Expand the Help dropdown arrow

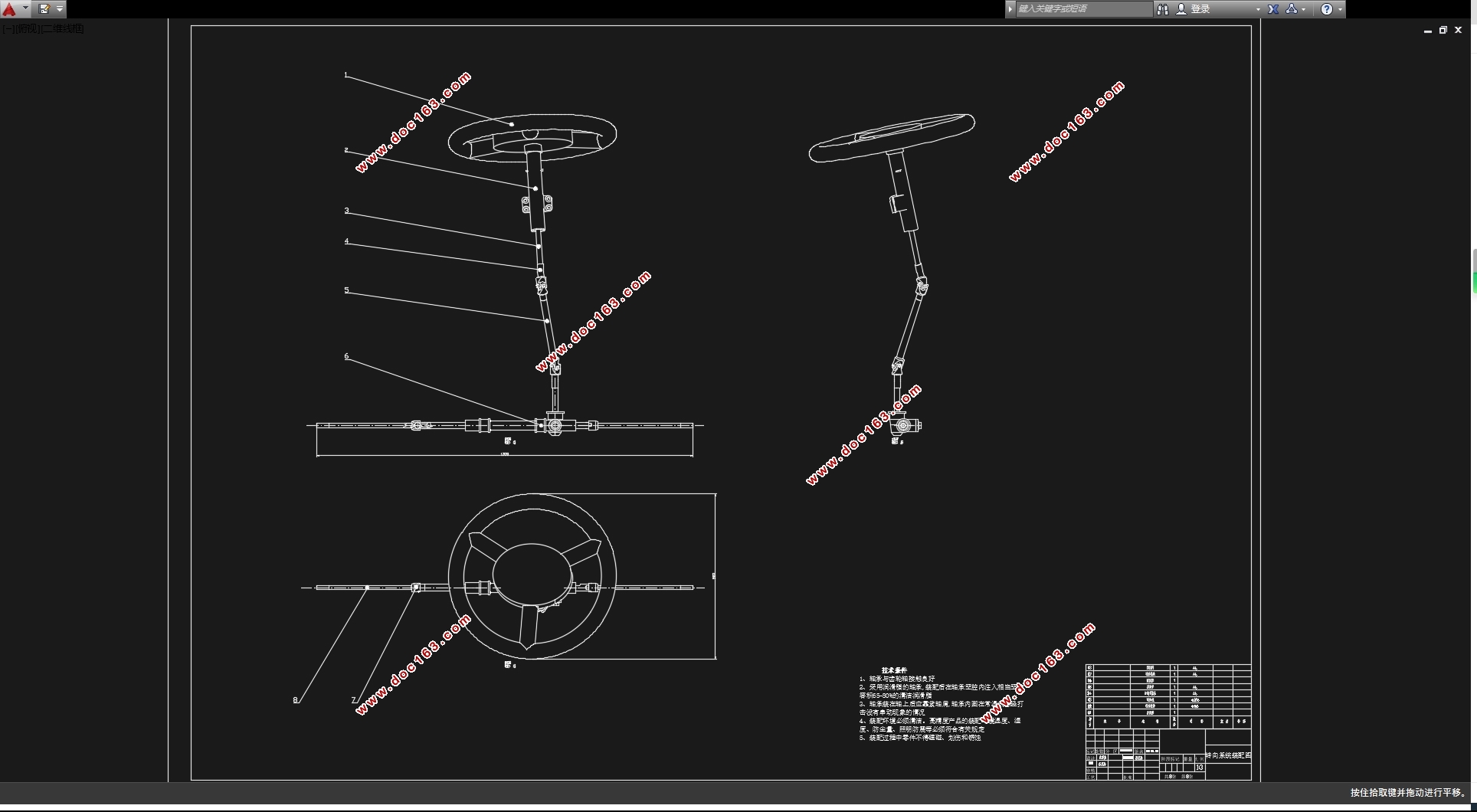pyautogui.click(x=1340, y=10)
